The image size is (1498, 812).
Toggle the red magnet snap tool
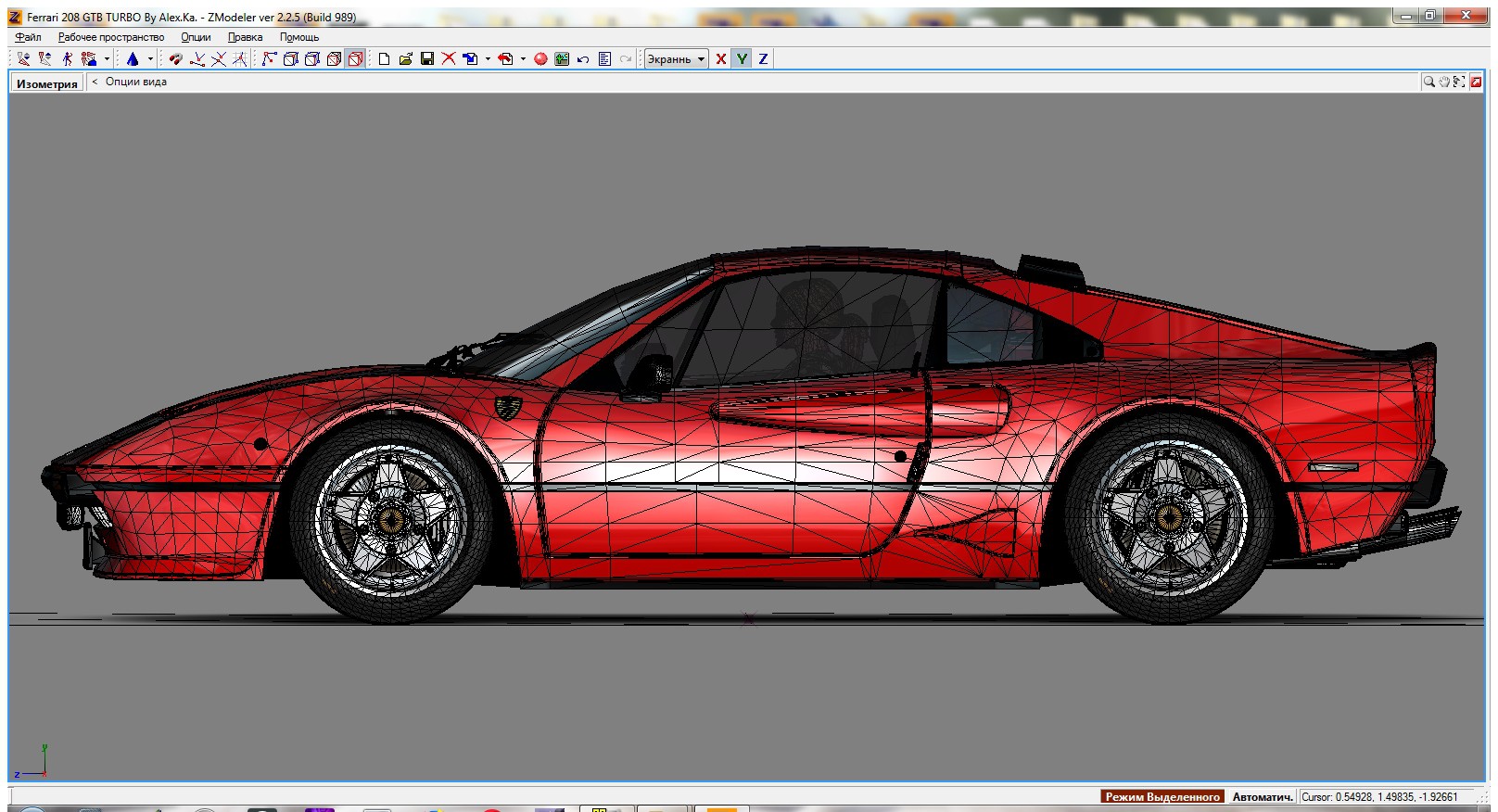(175, 59)
